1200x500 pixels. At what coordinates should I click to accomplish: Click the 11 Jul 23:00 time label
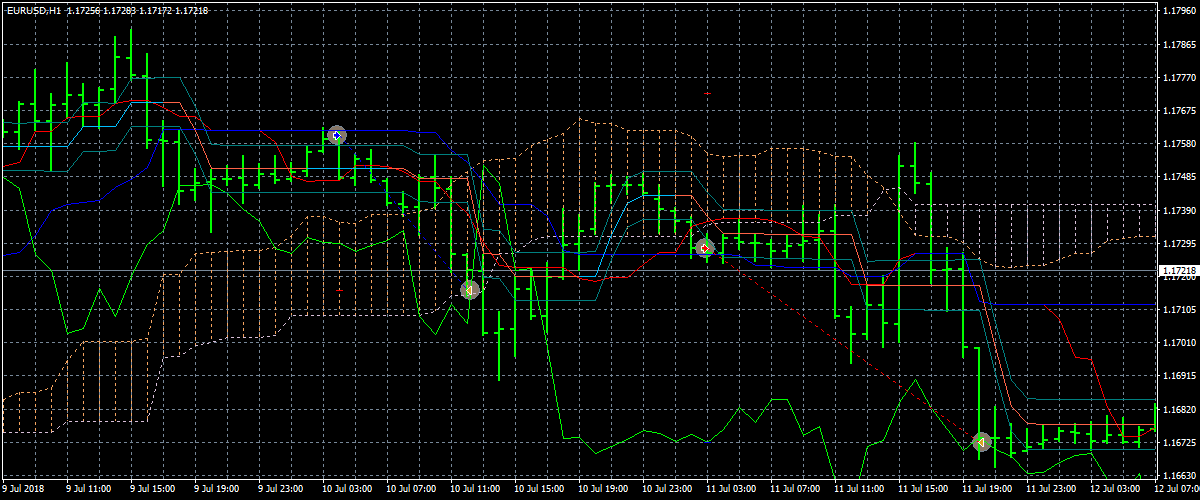1052,490
